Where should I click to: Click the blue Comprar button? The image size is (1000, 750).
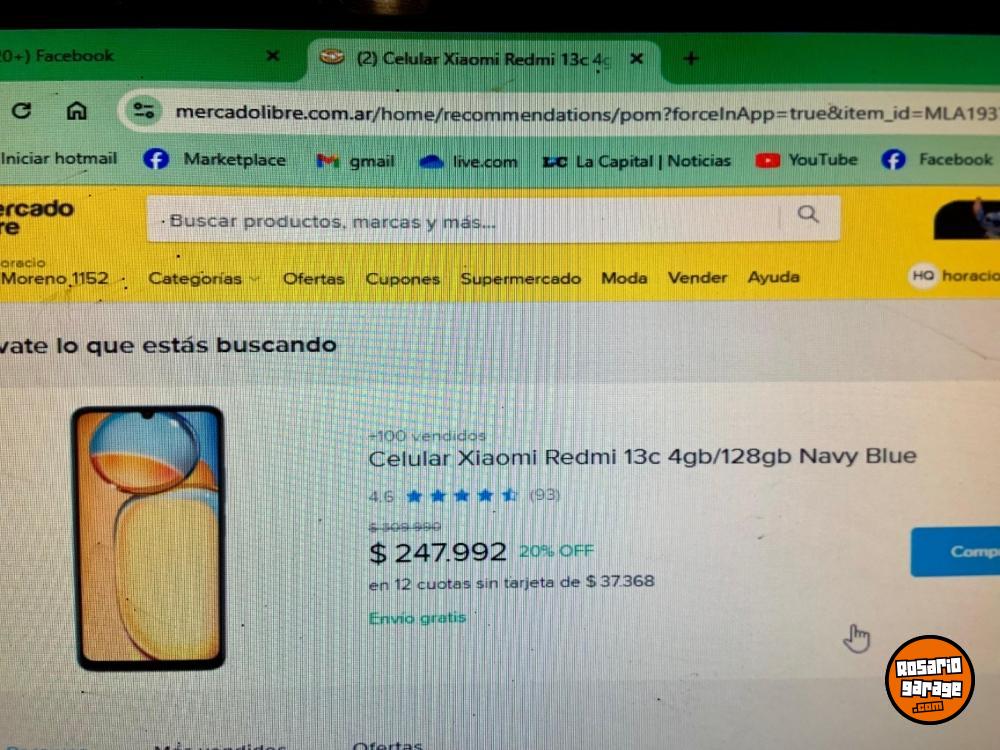pyautogui.click(x=955, y=552)
